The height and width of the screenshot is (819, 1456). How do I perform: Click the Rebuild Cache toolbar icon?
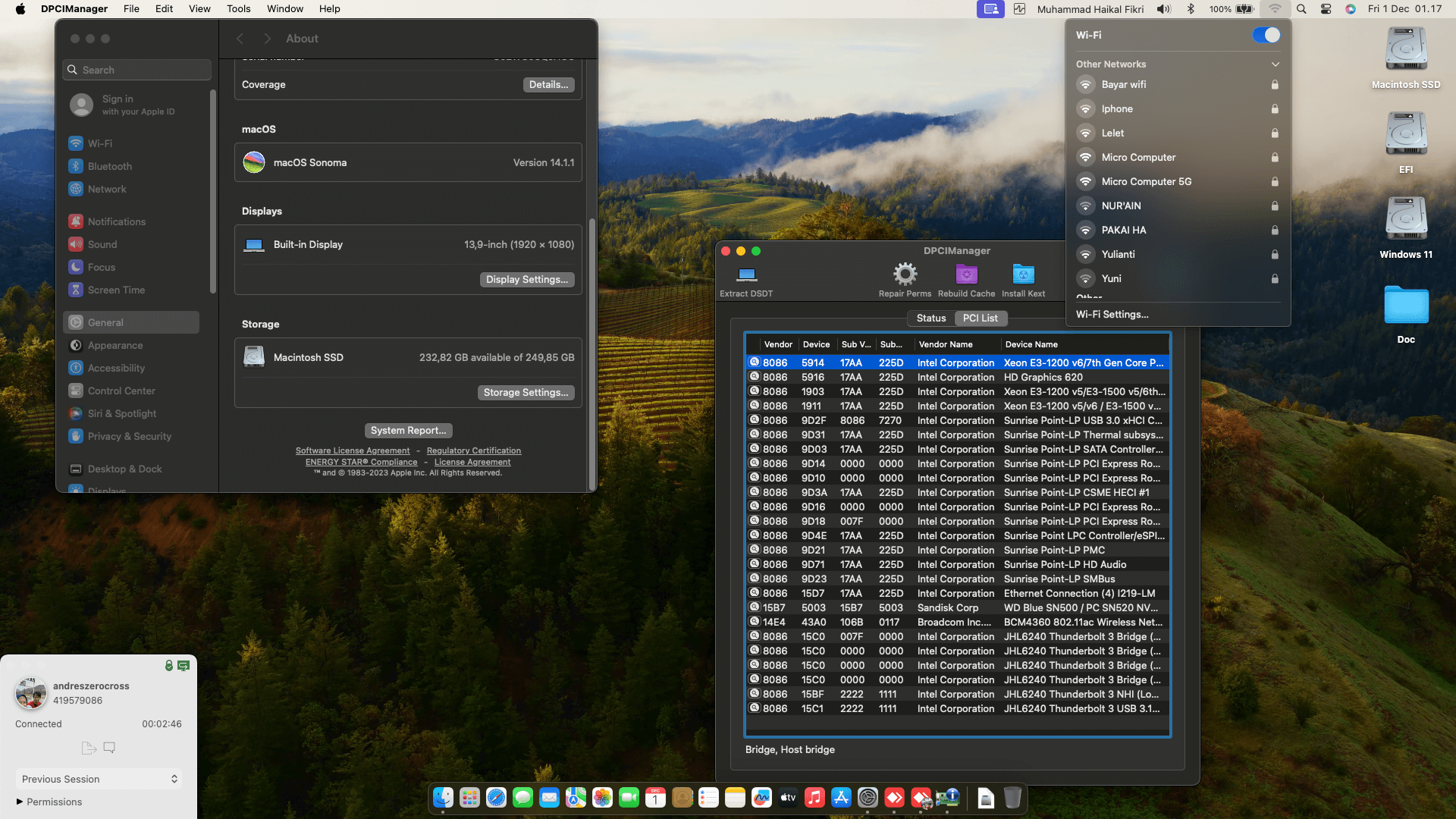(x=966, y=275)
